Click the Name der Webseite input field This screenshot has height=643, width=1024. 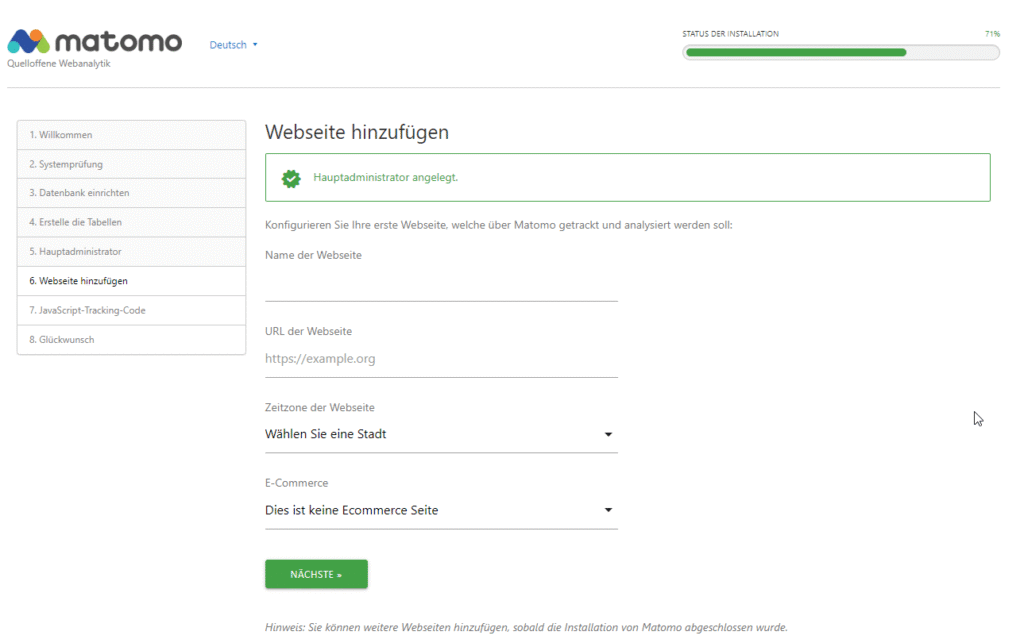(441, 285)
